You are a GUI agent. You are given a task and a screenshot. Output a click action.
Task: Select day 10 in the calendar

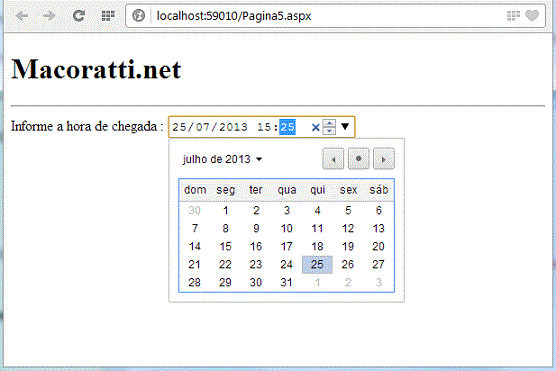[287, 228]
